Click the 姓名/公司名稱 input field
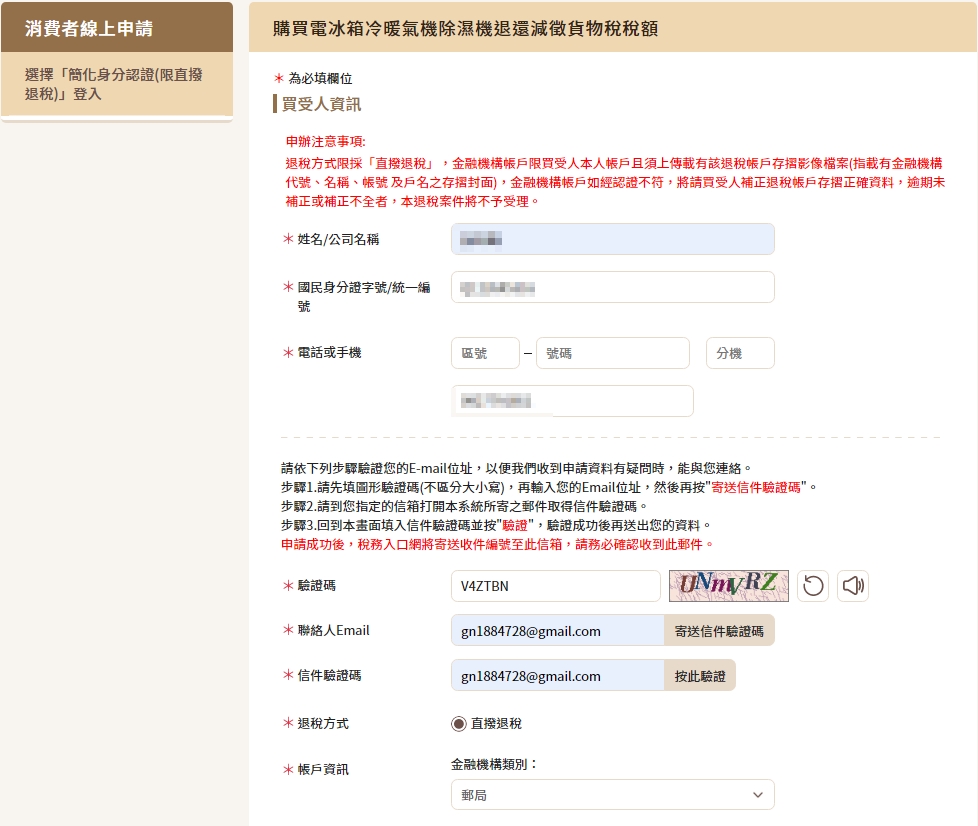Viewport: 978px width, 826px height. click(612, 239)
